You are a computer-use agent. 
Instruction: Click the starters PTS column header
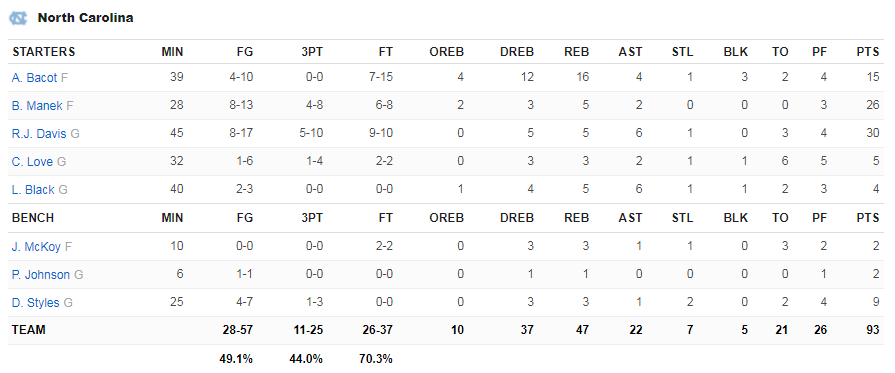868,52
